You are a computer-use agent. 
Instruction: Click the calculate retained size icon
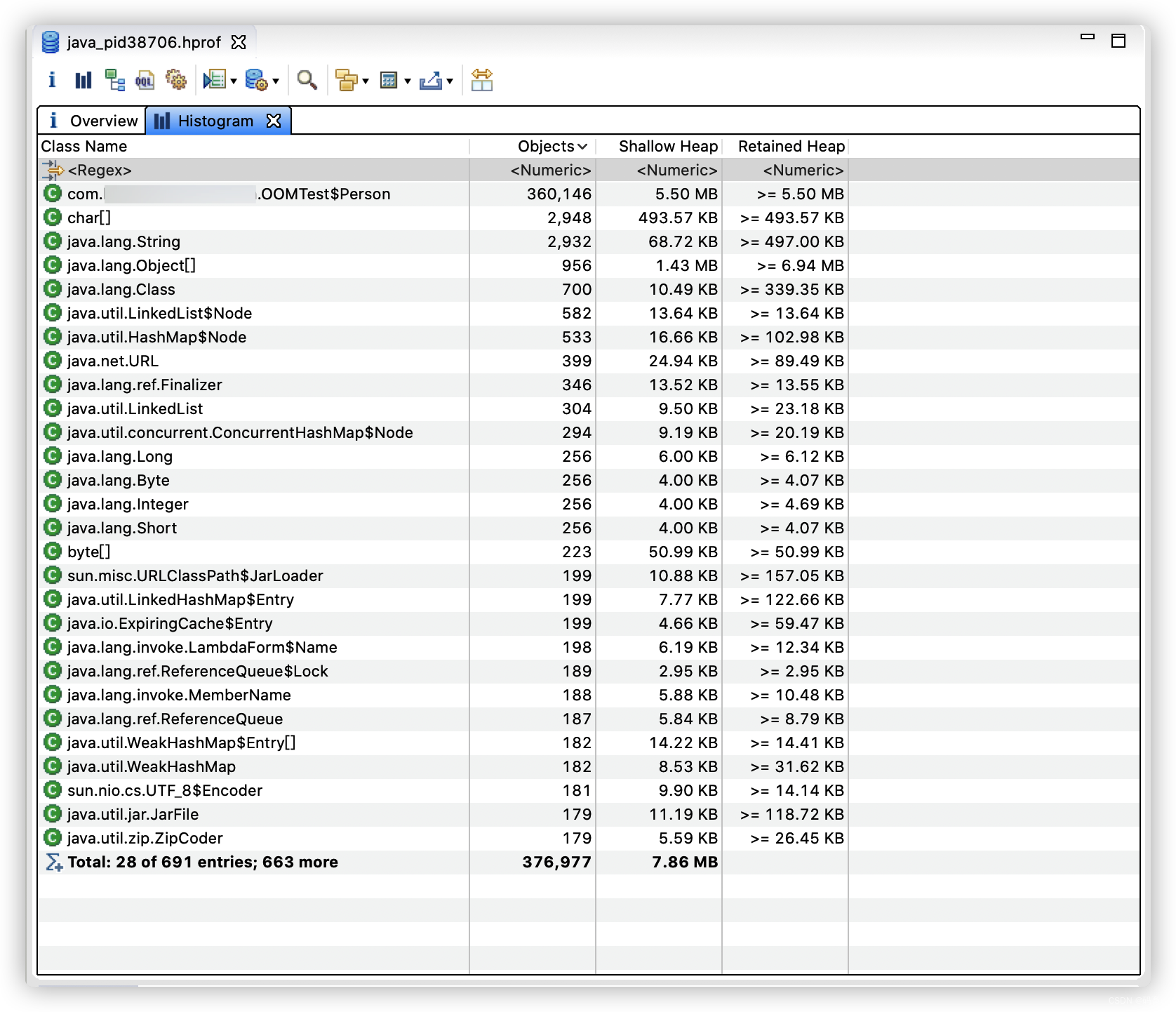(x=389, y=80)
